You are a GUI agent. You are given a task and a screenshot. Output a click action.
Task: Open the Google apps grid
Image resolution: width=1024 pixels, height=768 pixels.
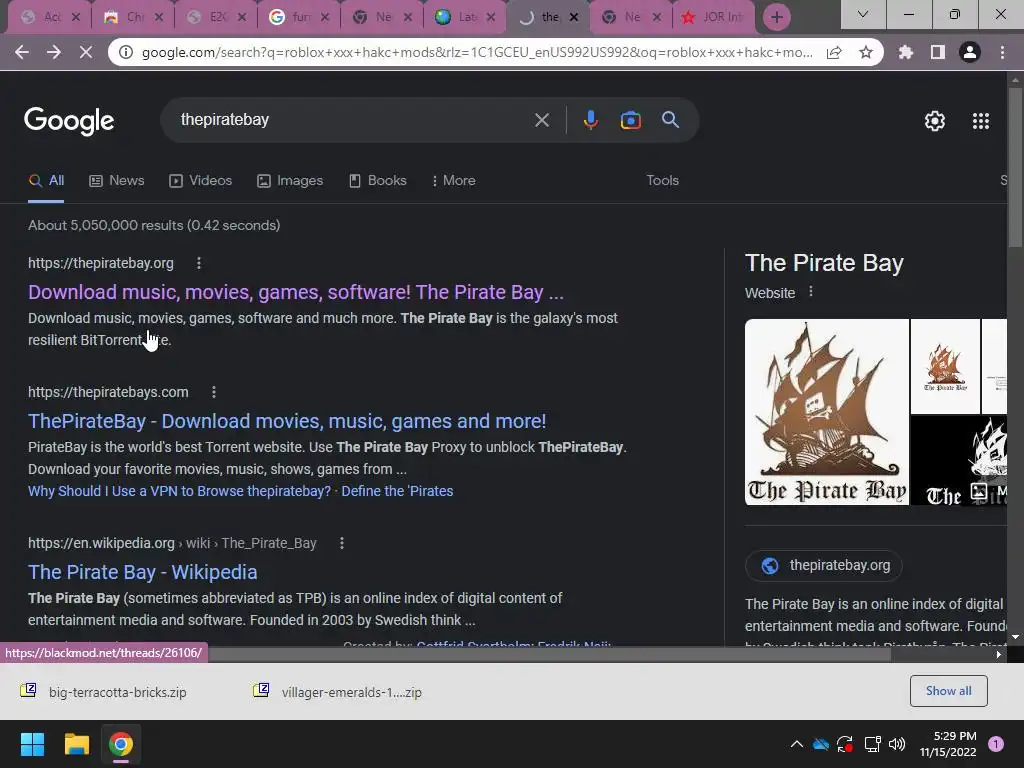981,121
